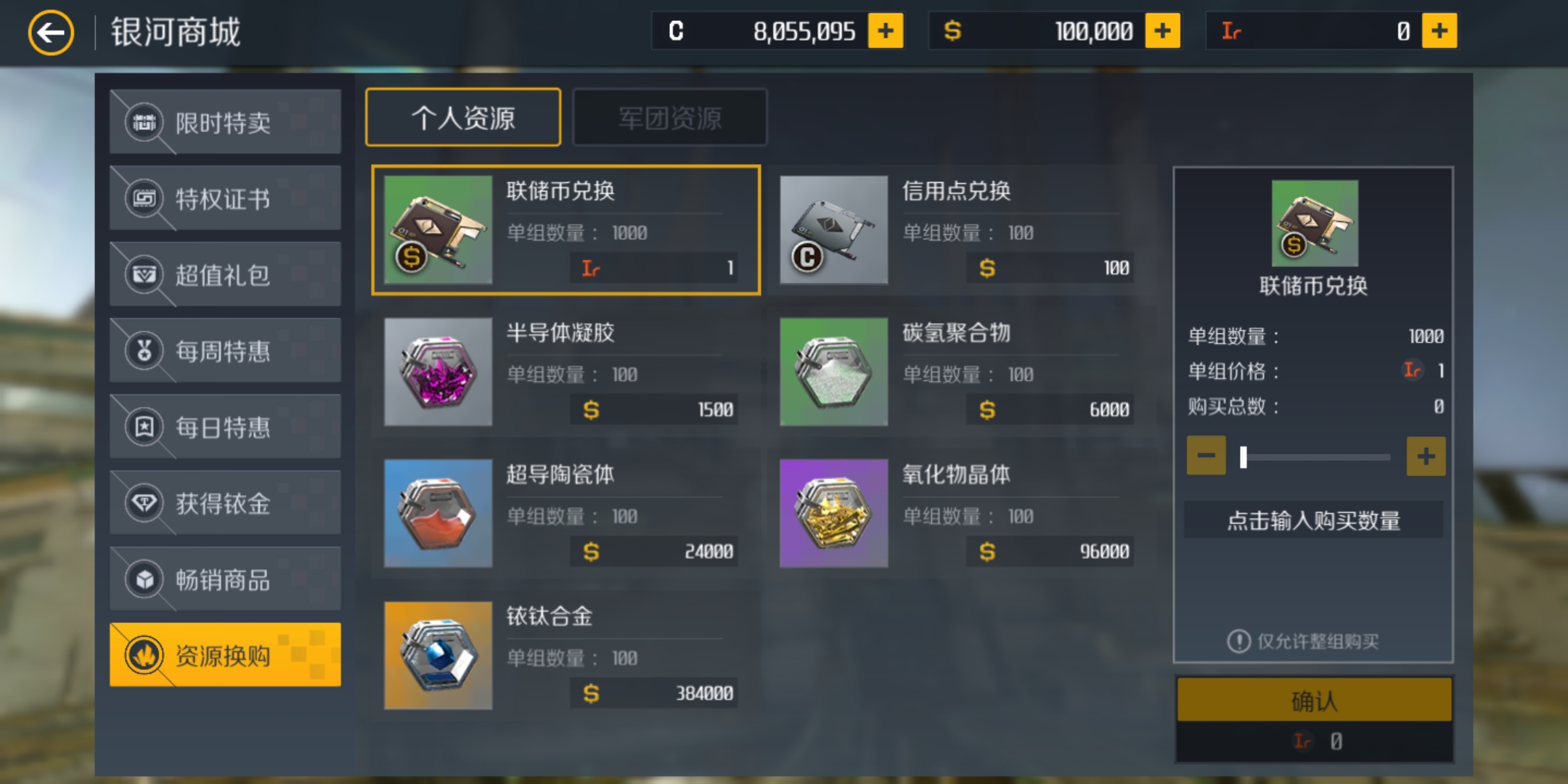Add more $ currency with plus icon
1568x784 pixels.
(1162, 30)
